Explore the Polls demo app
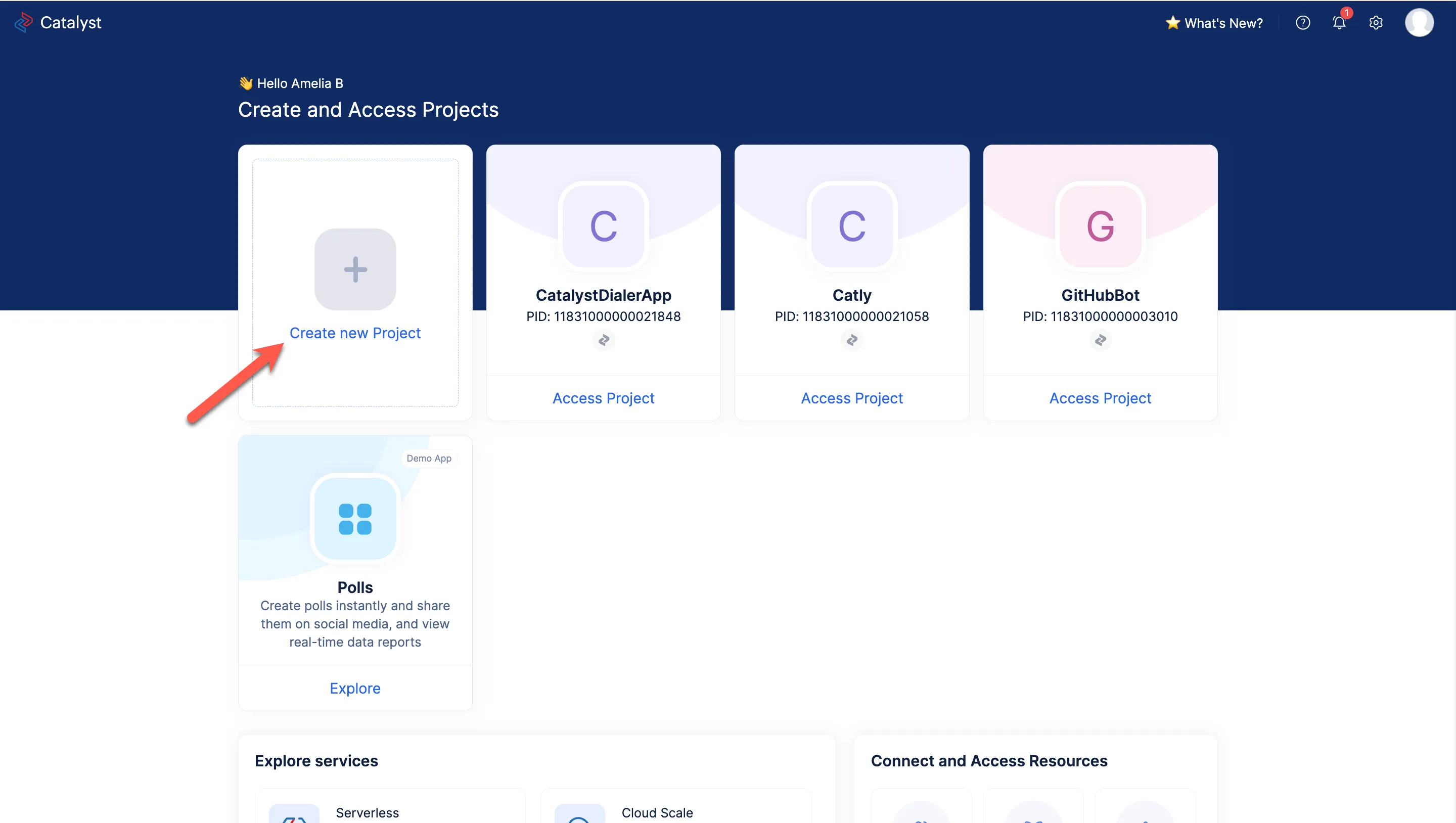 355,689
